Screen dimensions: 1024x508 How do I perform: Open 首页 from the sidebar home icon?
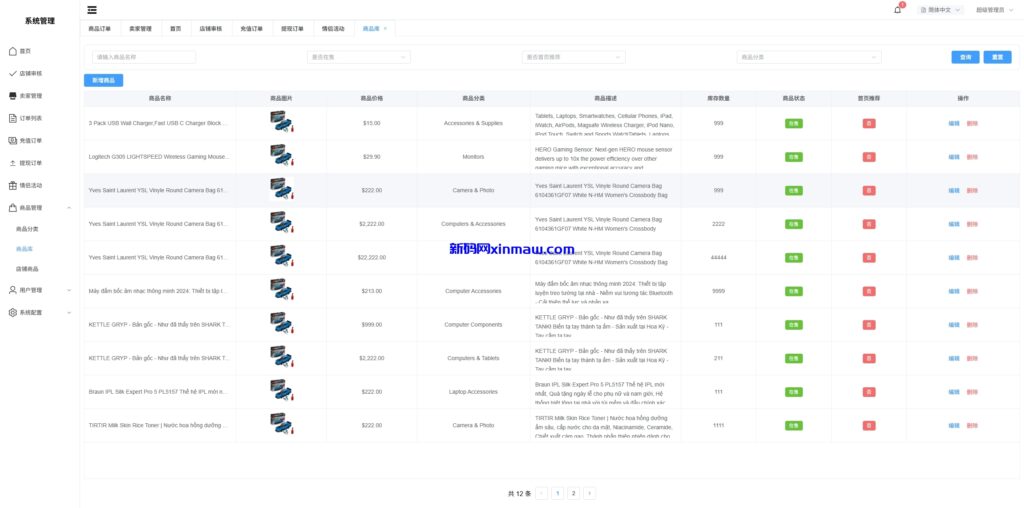coord(25,51)
